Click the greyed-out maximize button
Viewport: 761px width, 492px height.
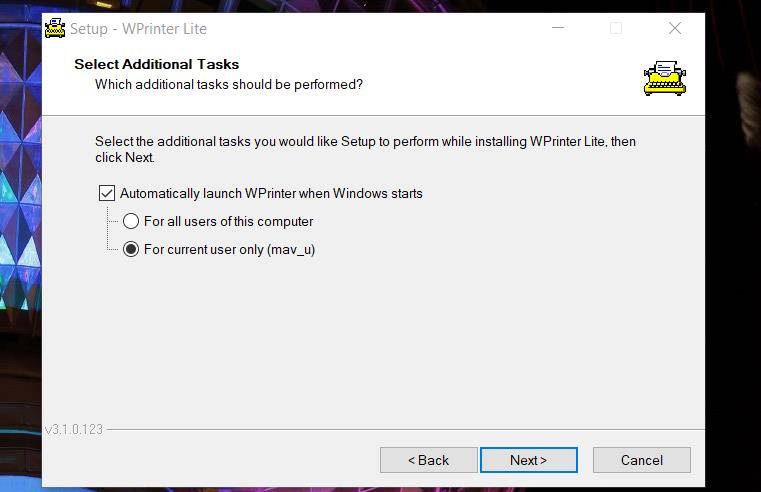pyautogui.click(x=616, y=29)
